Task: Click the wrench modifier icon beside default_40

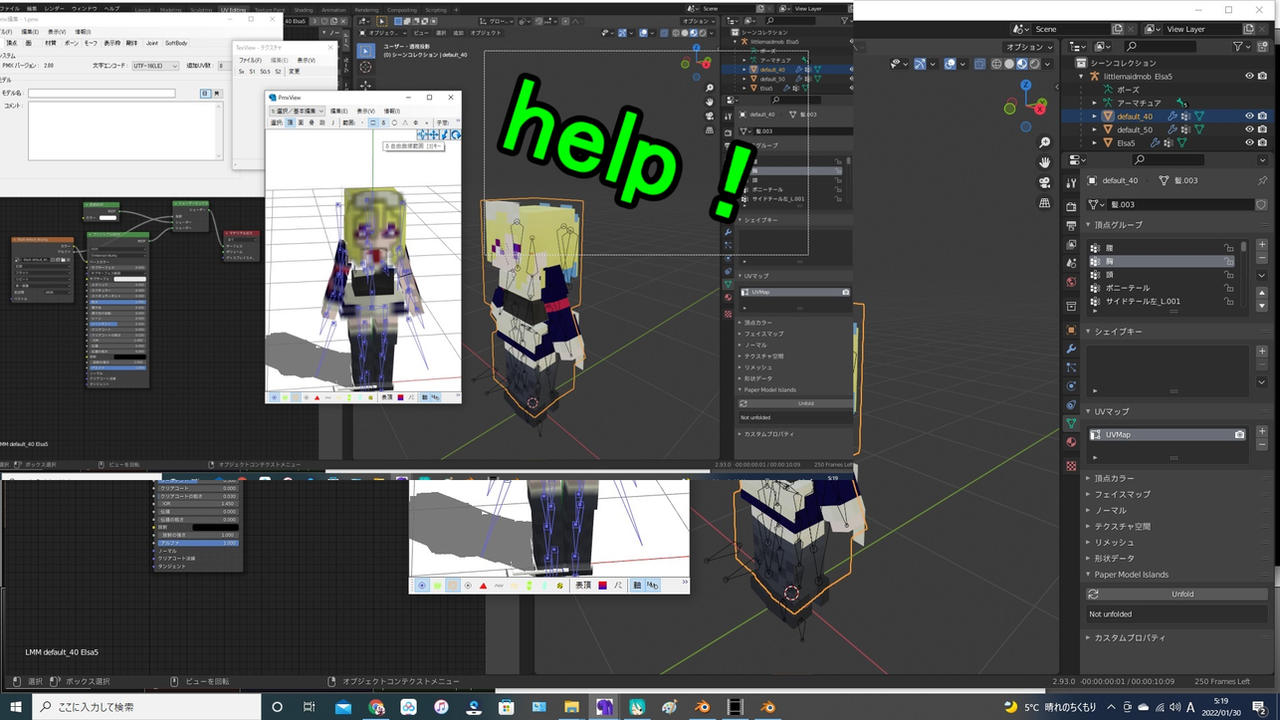Action: tap(1172, 116)
